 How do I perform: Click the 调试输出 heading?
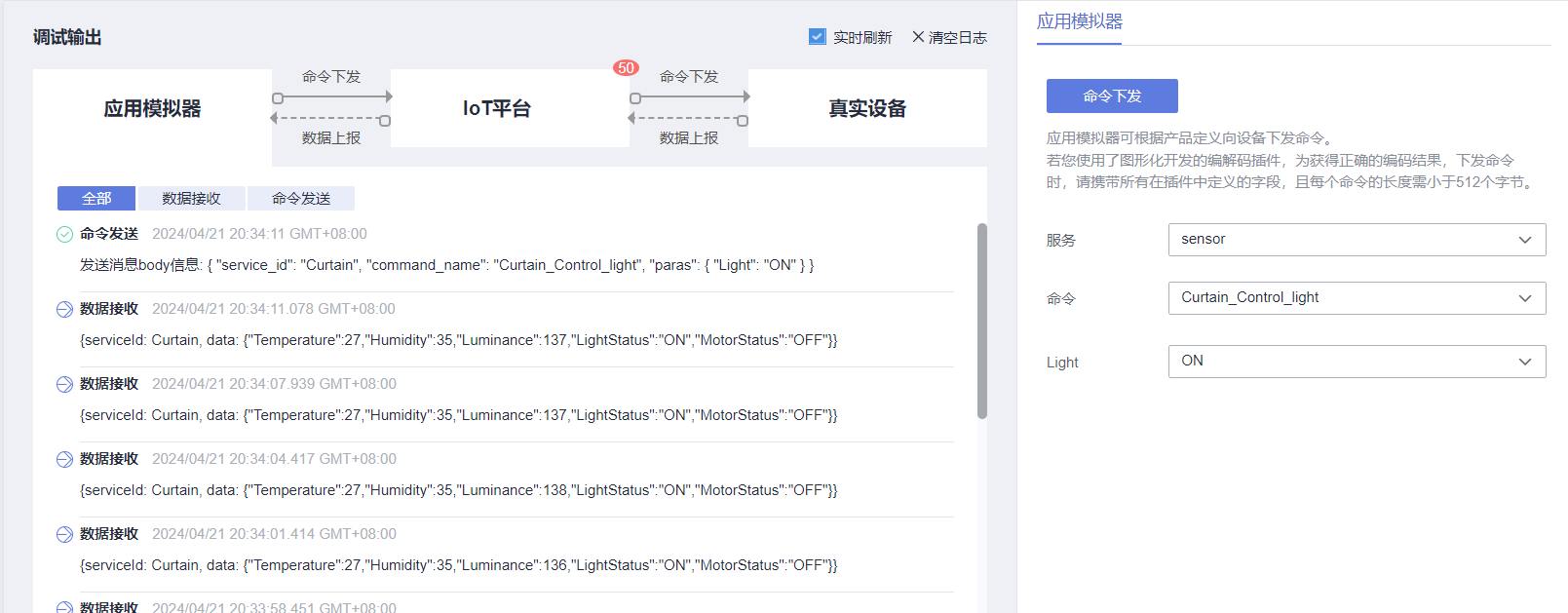pyautogui.click(x=67, y=37)
